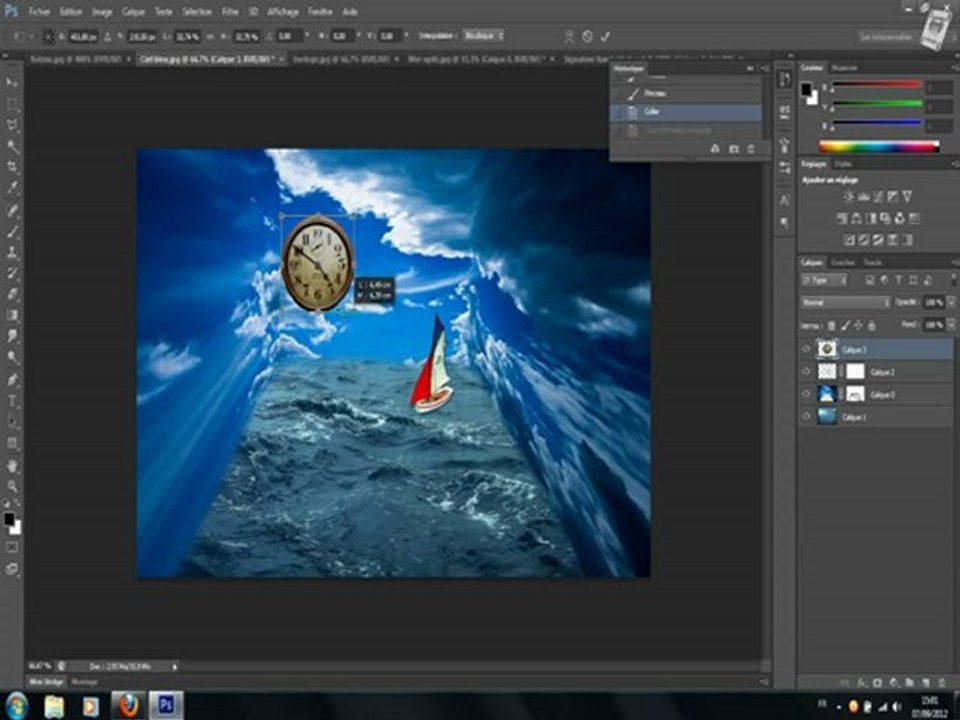Select the Eyedropper tool
960x720 pixels.
pyautogui.click(x=12, y=187)
